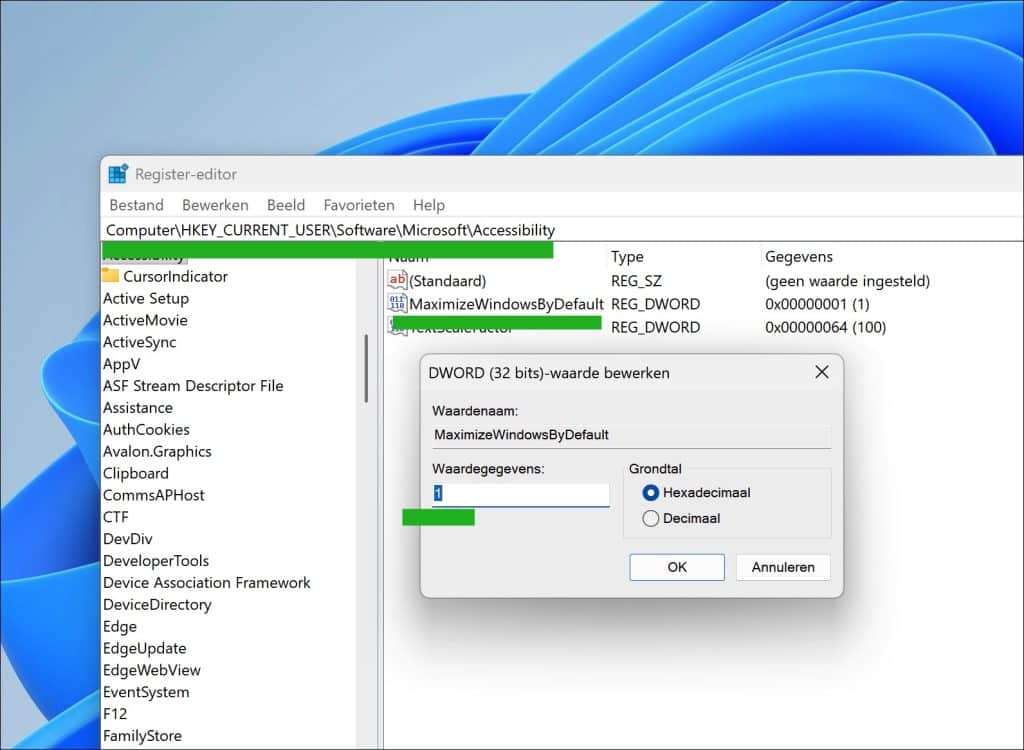This screenshot has height=750, width=1024.
Task: Click REG_SZ type cell
Action: [636, 281]
